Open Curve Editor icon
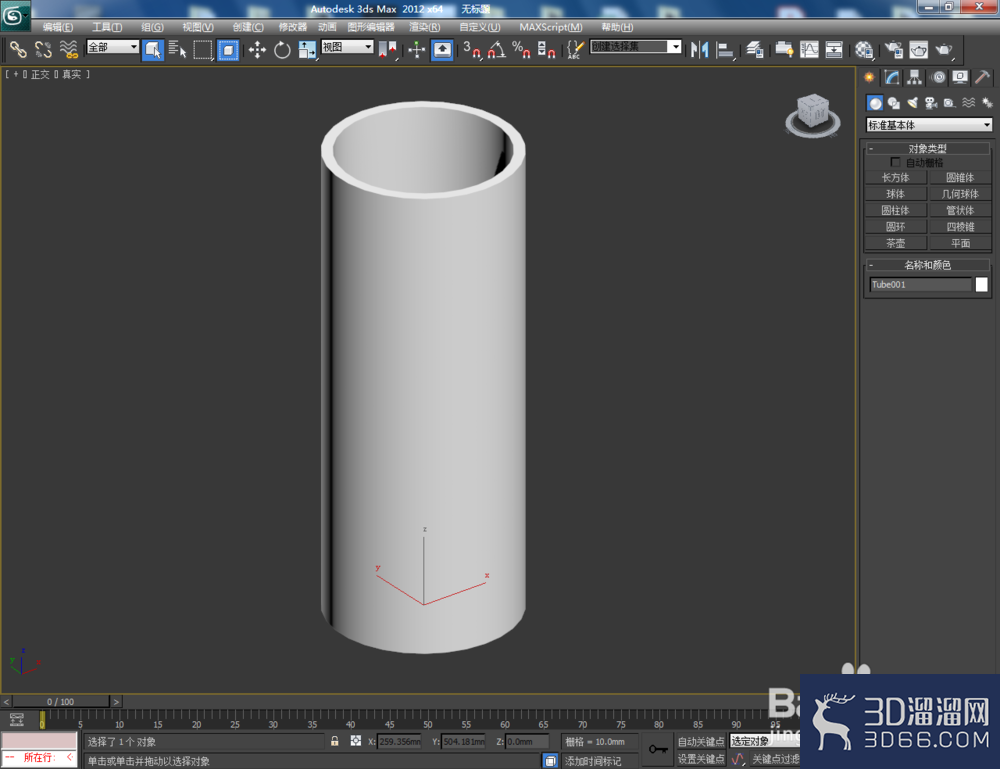Viewport: 1000px width, 769px height. [809, 50]
